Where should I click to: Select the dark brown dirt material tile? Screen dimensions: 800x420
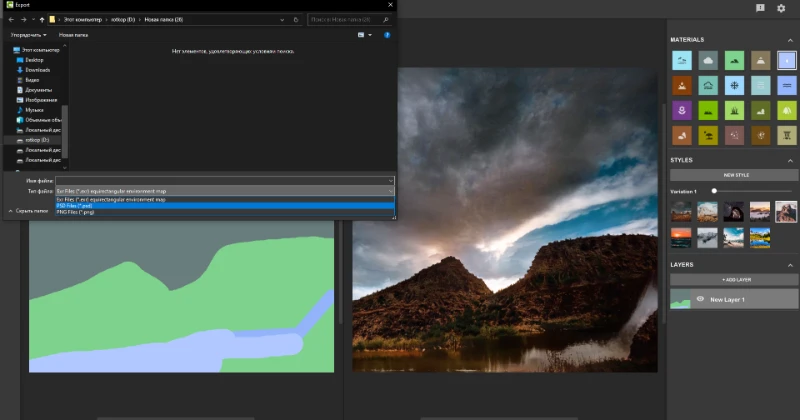[x=760, y=135]
